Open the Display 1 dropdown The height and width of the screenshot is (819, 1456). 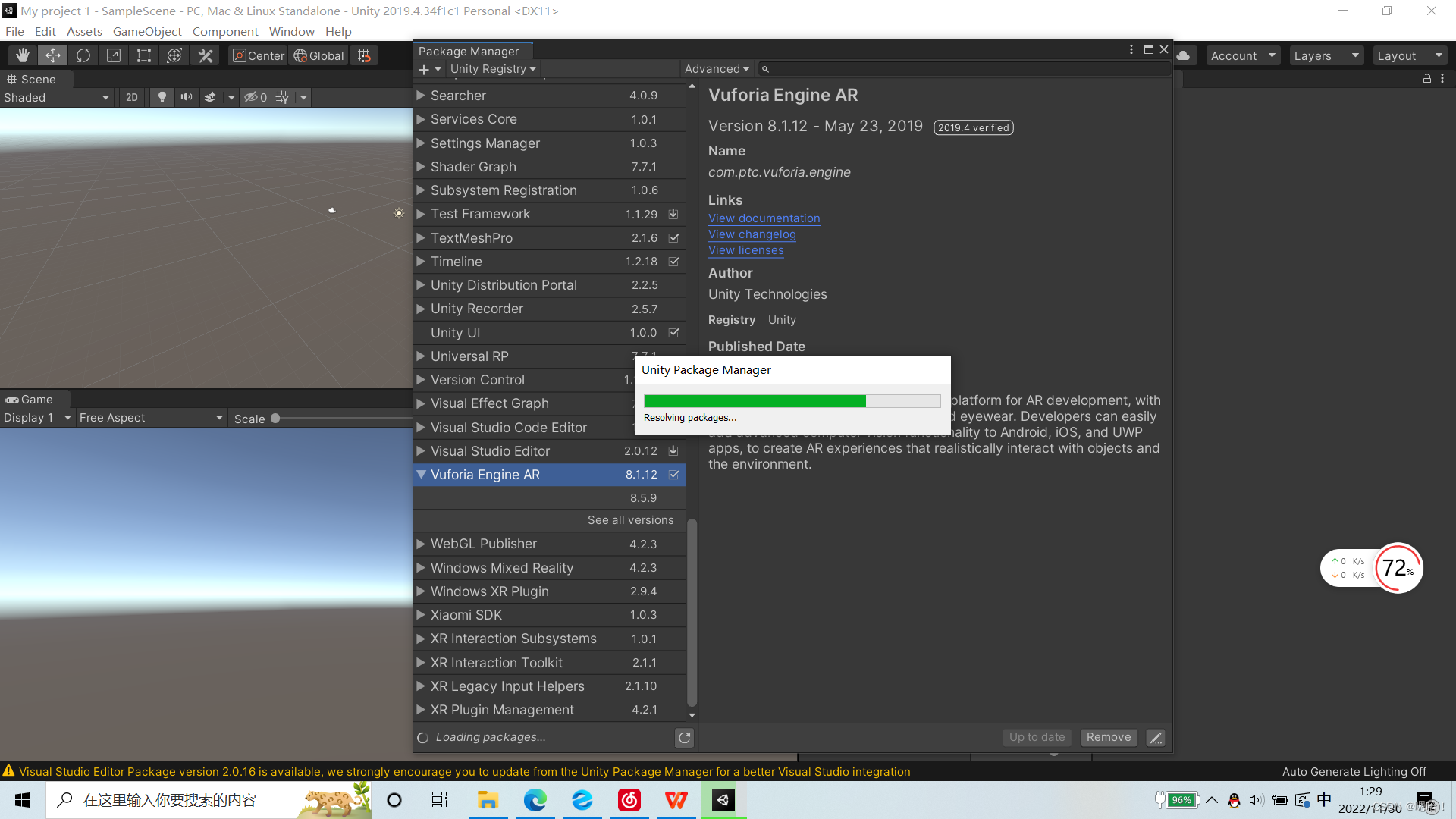tap(37, 418)
